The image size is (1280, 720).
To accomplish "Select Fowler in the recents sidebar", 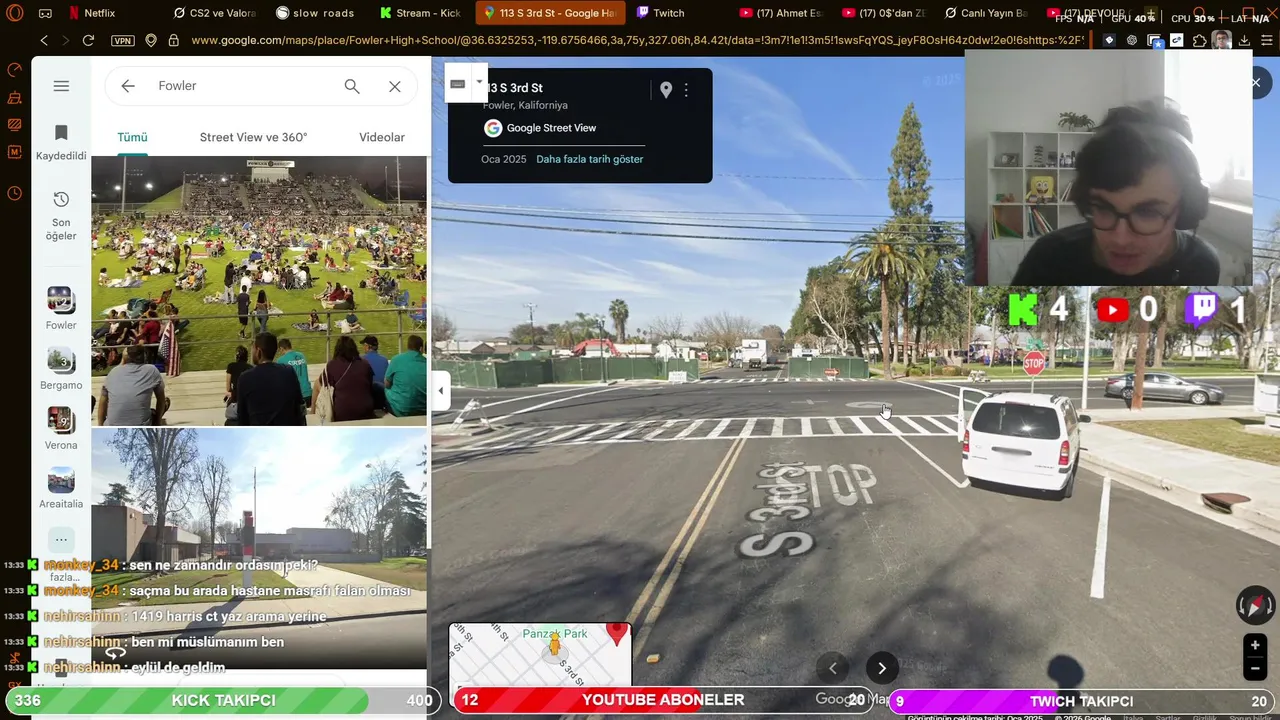I will point(61,308).
